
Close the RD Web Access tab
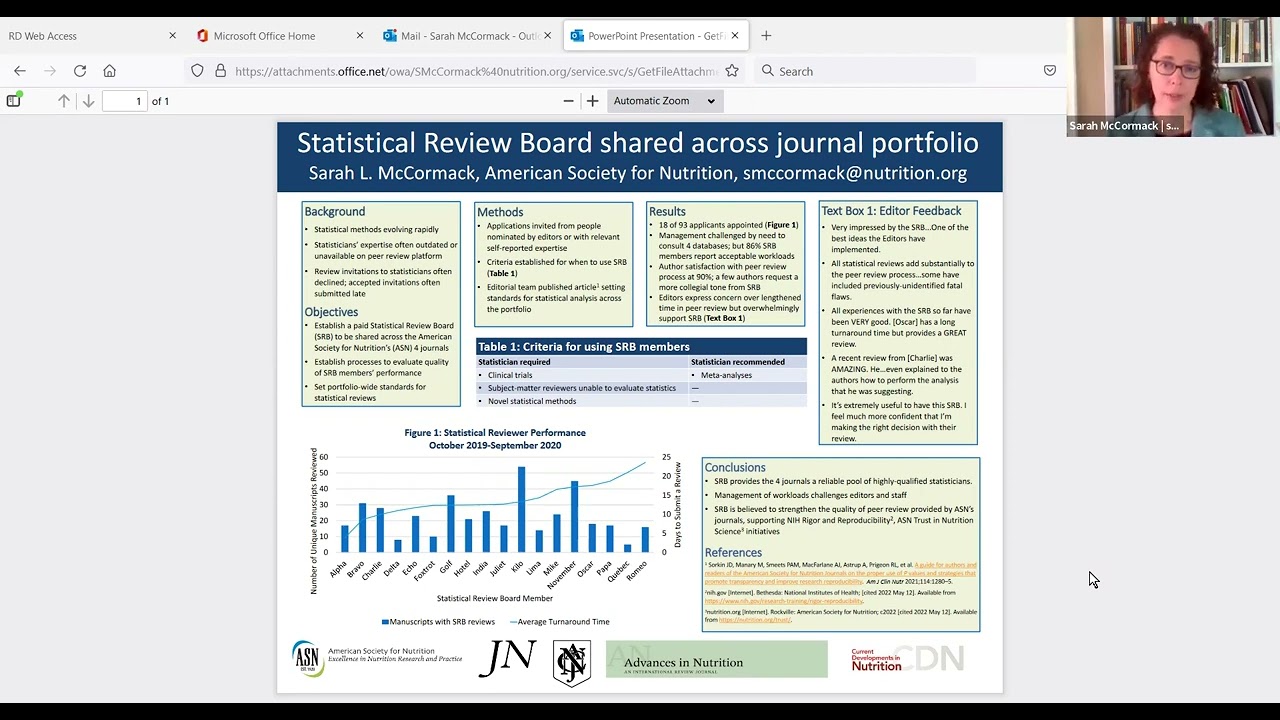172,36
